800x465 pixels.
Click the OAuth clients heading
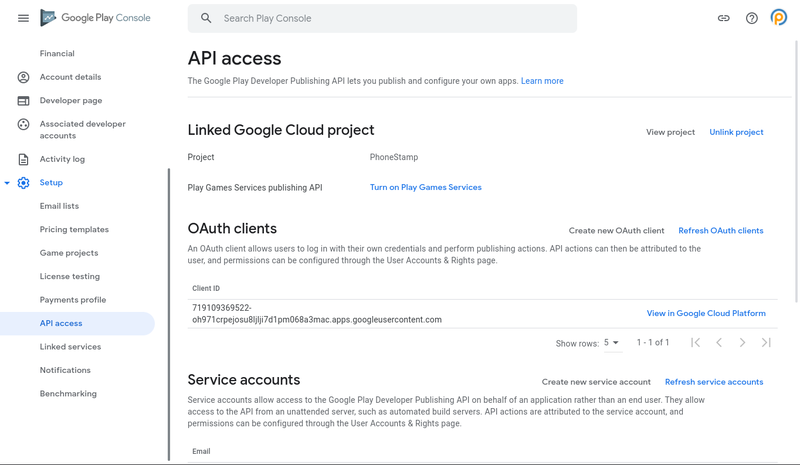pos(232,229)
